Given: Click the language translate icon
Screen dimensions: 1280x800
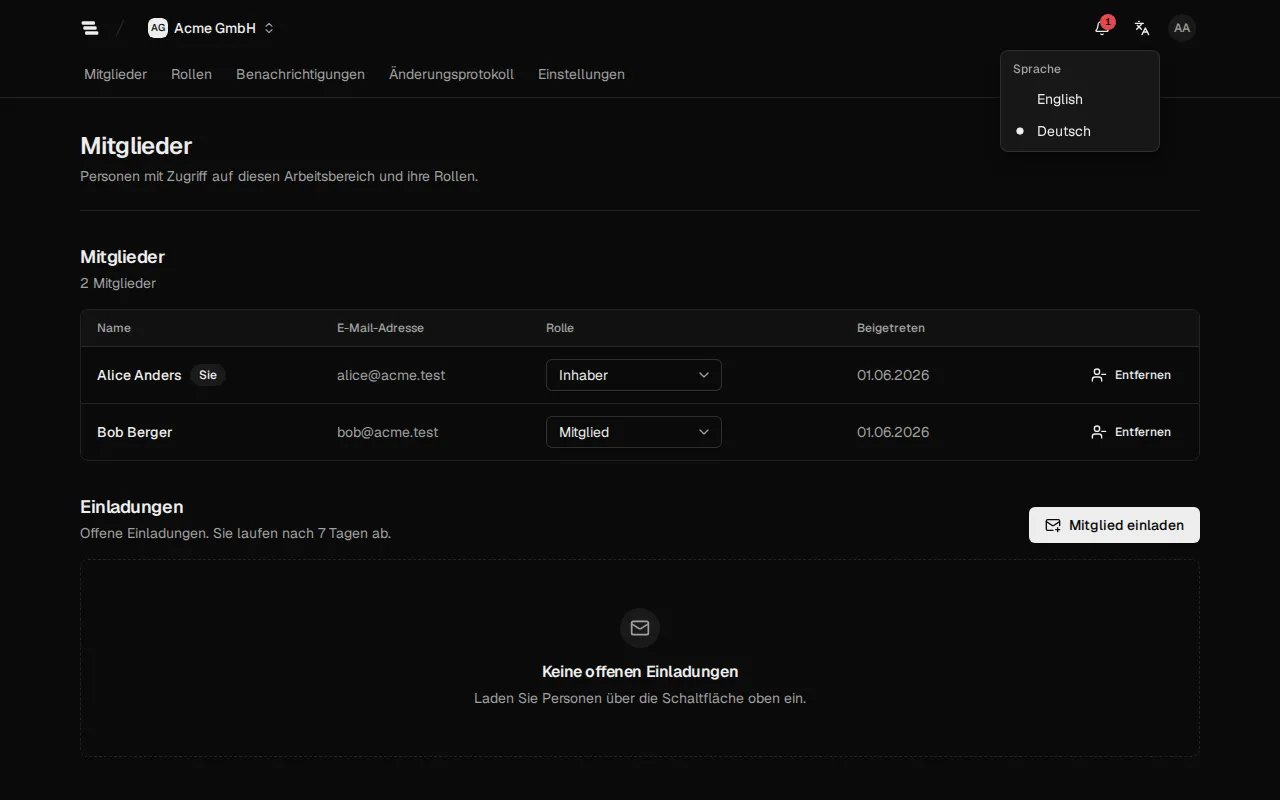Looking at the screenshot, I should pos(1142,28).
